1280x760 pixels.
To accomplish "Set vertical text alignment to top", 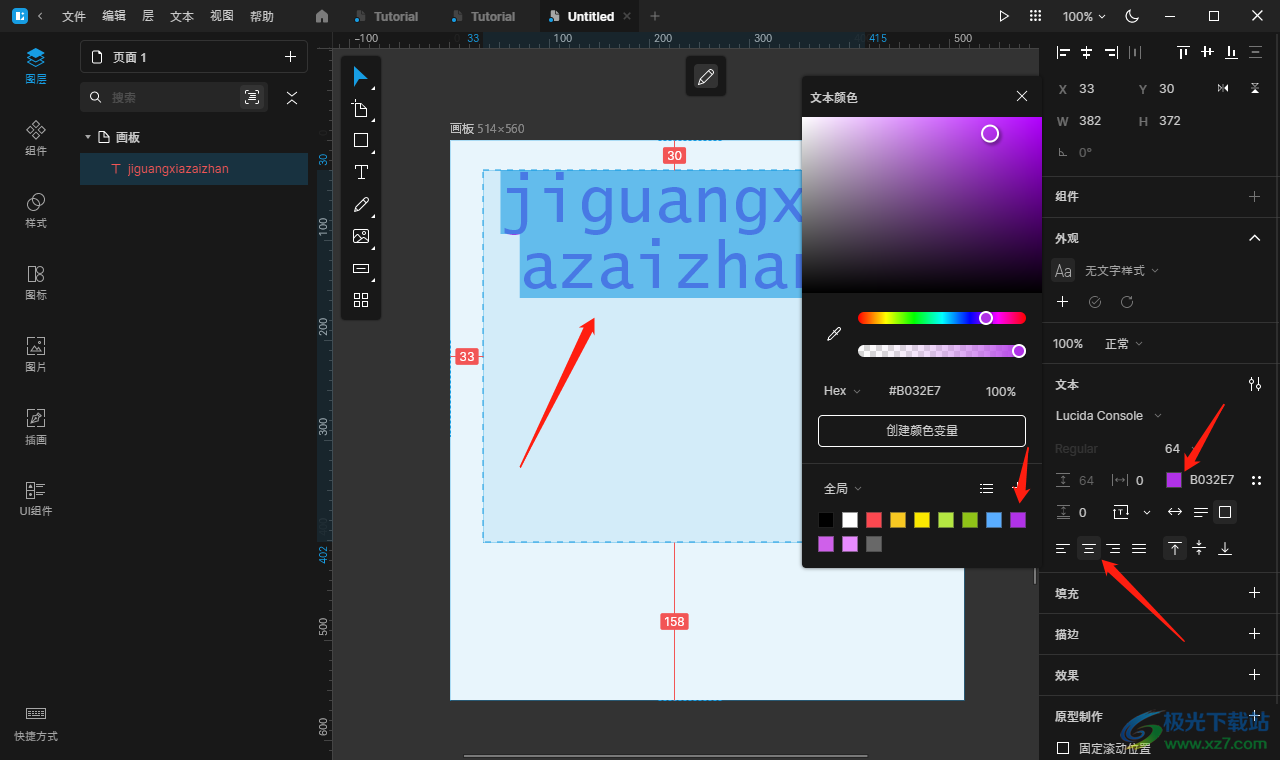I will pos(1174,548).
